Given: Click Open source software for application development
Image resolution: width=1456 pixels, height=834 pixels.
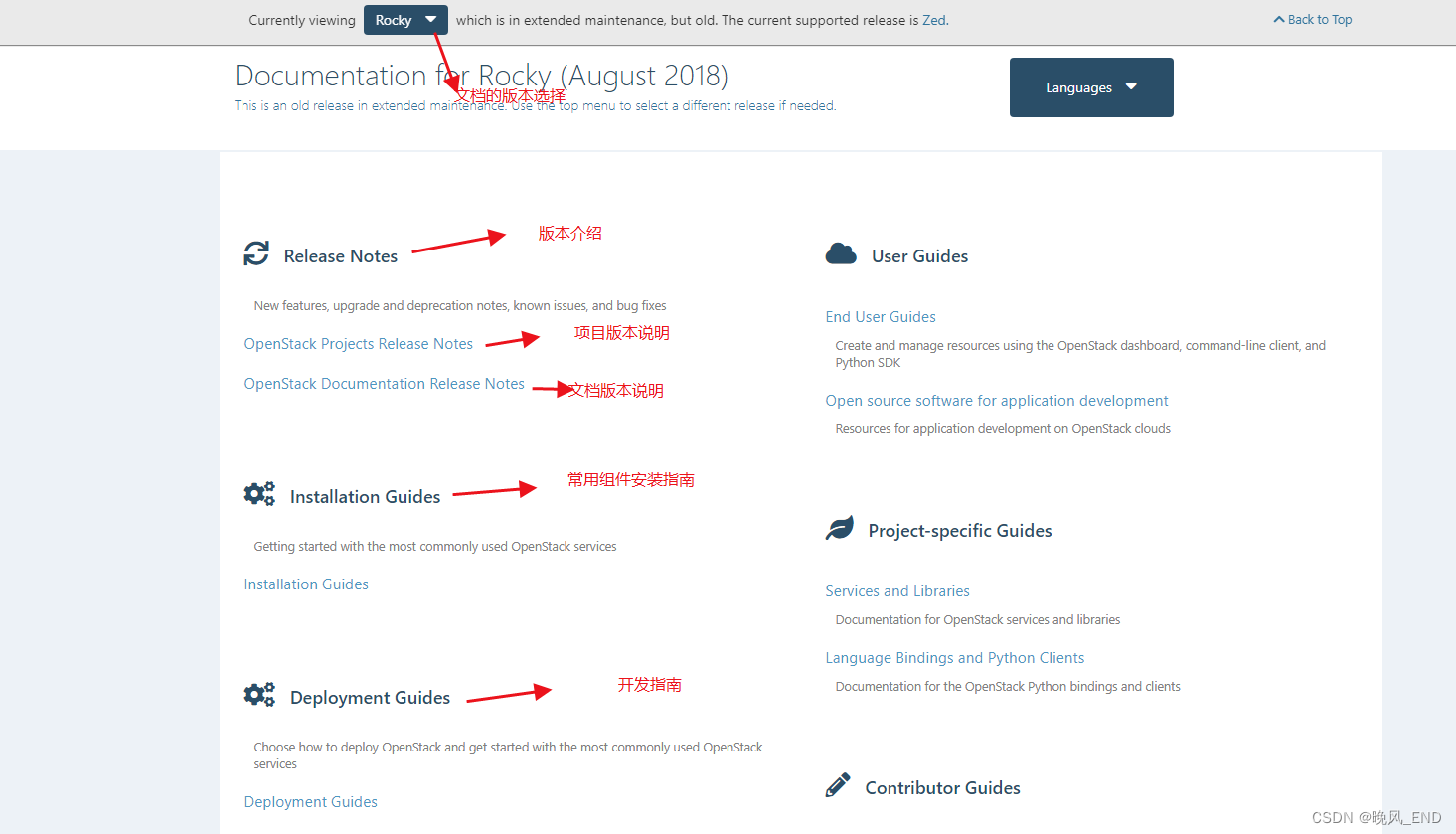Looking at the screenshot, I should pyautogui.click(x=997, y=400).
